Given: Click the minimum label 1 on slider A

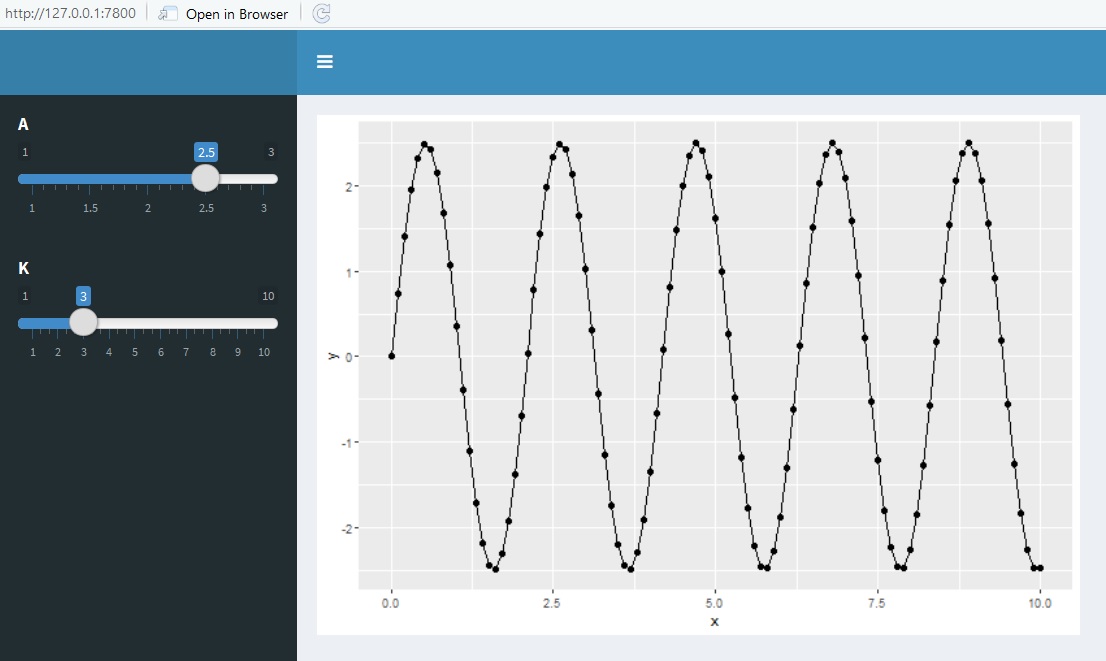Looking at the screenshot, I should 24,152.
